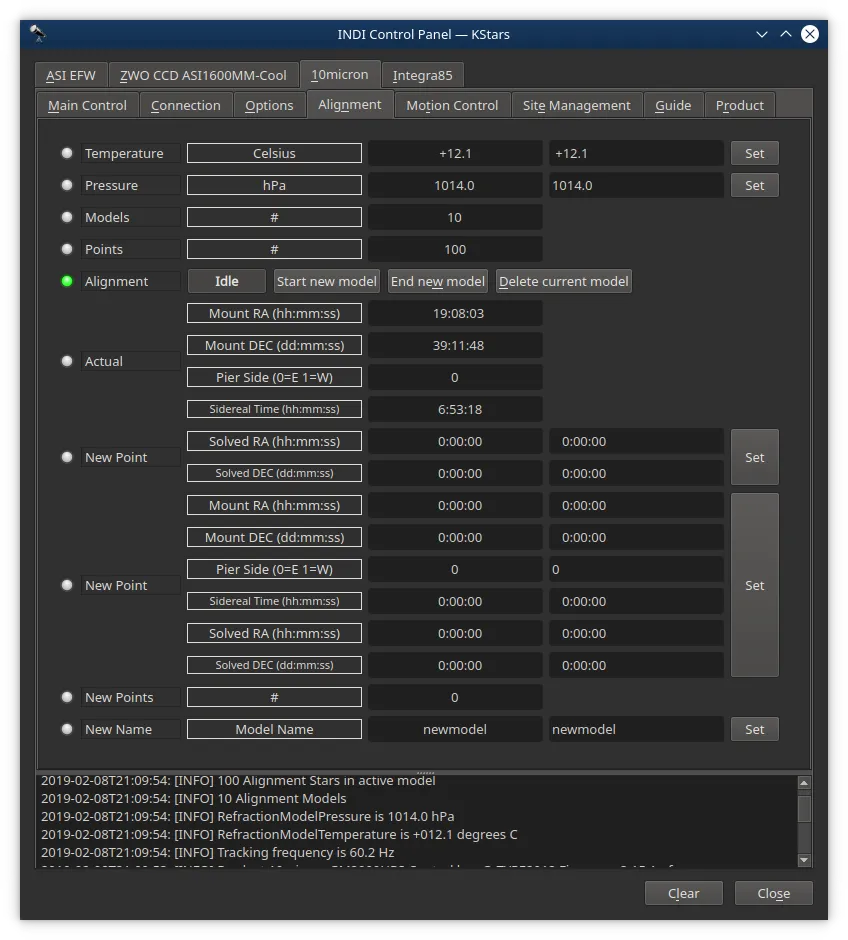
Task: Clear the log messages
Action: tap(684, 893)
